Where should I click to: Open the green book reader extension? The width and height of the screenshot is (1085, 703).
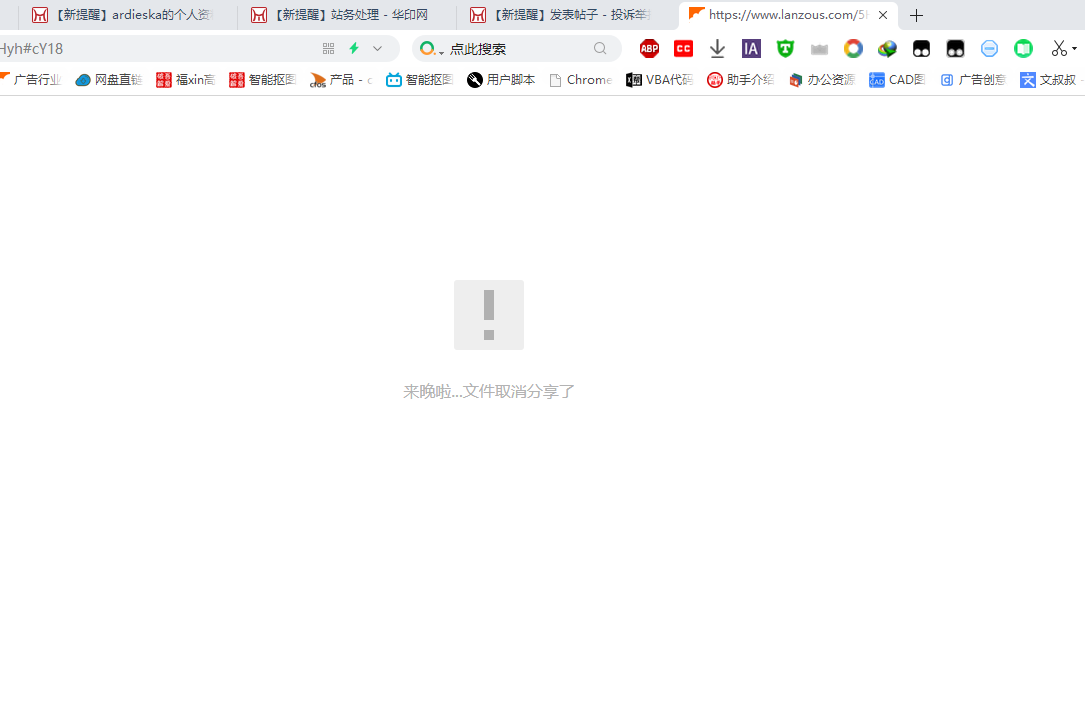tap(1023, 48)
